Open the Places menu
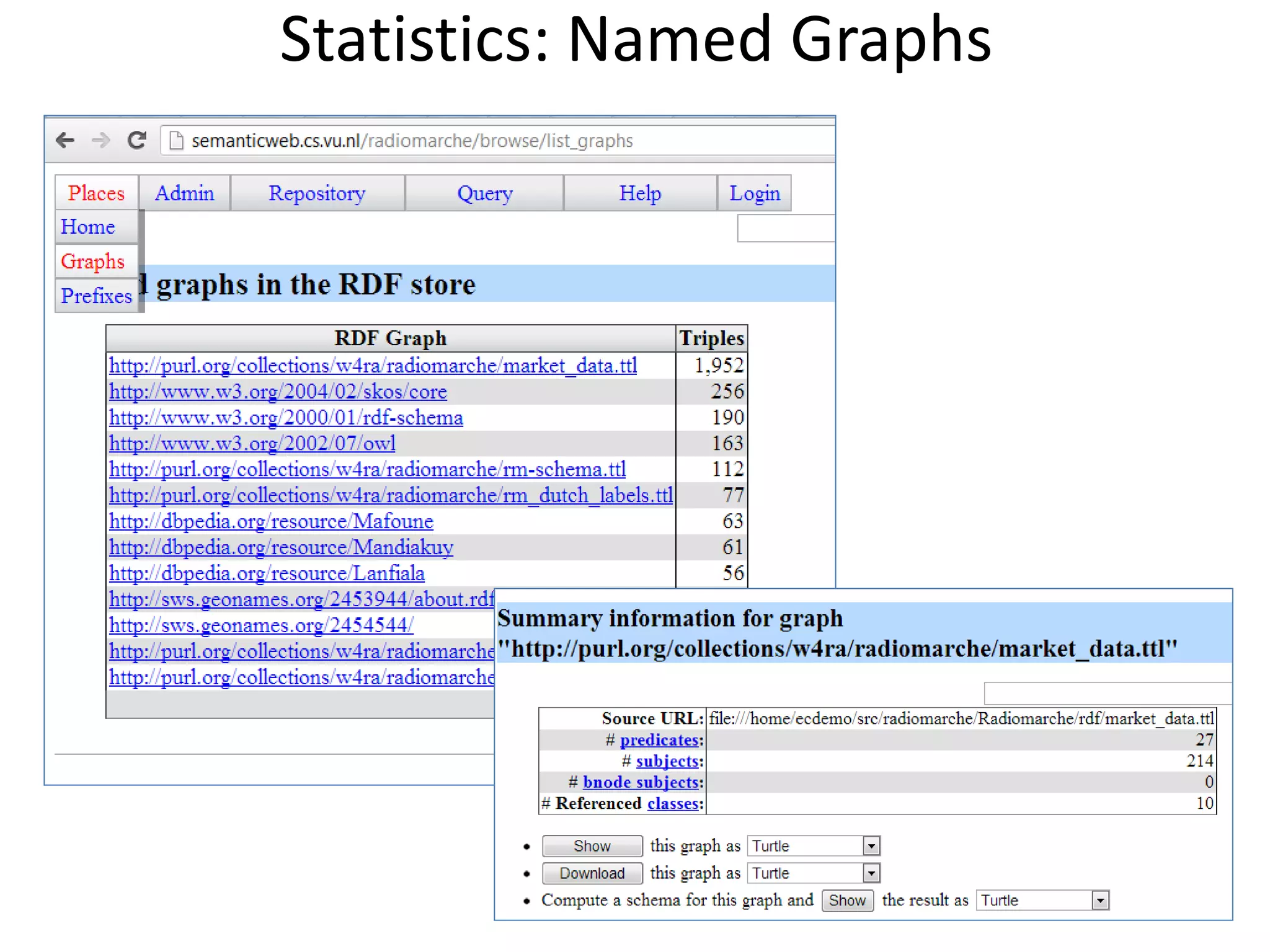The image size is (1270, 952). (x=96, y=193)
